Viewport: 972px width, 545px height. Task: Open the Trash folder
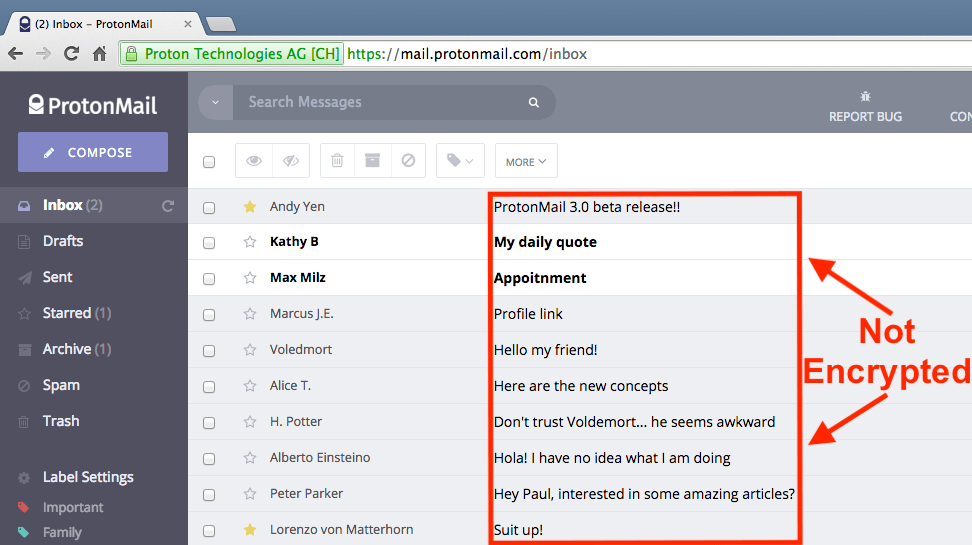coord(61,421)
